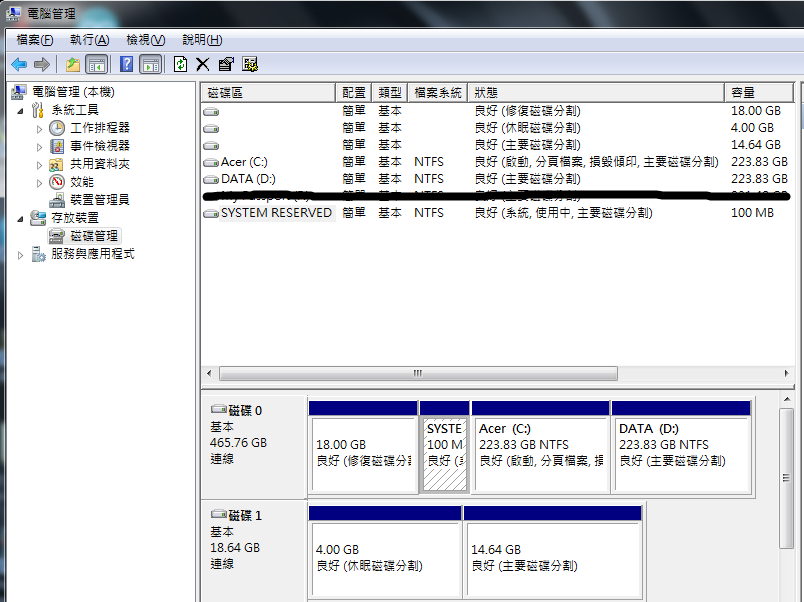Expand the 服務與應用程式 tree node
Image resolution: width=804 pixels, height=602 pixels.
tap(20, 254)
